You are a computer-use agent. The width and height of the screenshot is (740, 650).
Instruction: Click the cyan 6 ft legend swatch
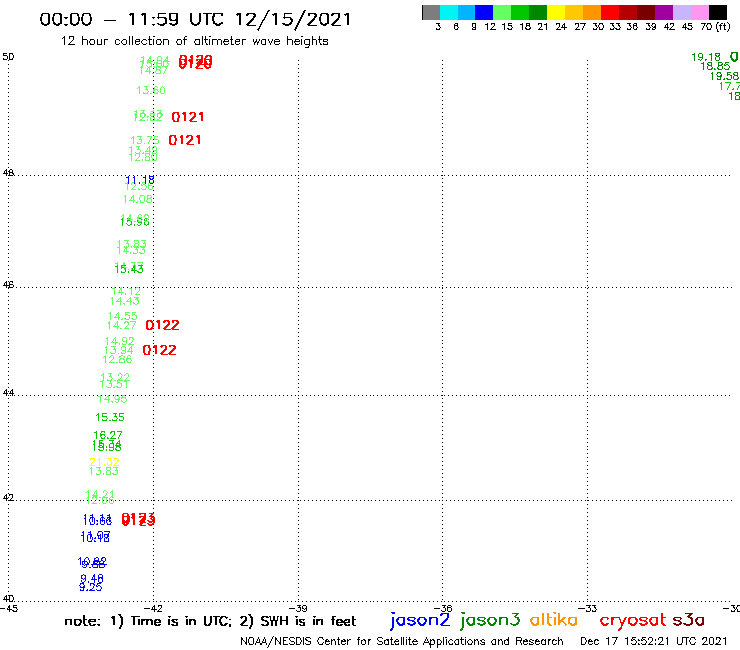coord(449,12)
